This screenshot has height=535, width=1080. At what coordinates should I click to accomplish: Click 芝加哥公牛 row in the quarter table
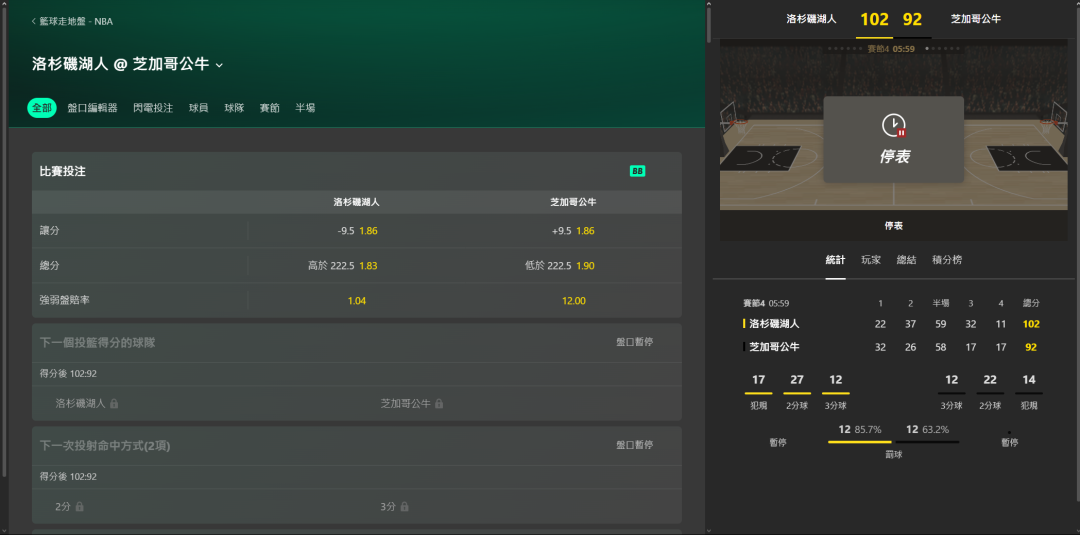(x=892, y=347)
